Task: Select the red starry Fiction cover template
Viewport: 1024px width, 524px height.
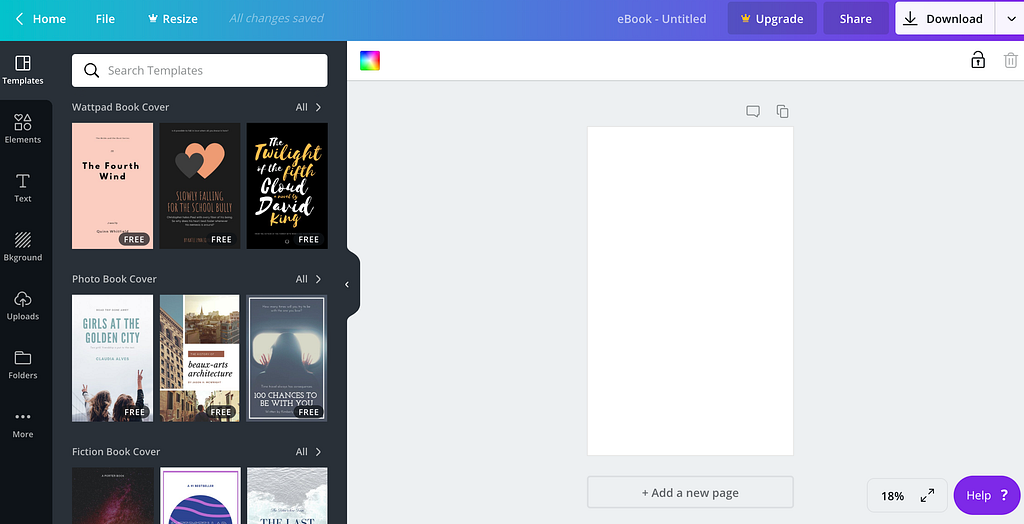Action: coord(112,495)
